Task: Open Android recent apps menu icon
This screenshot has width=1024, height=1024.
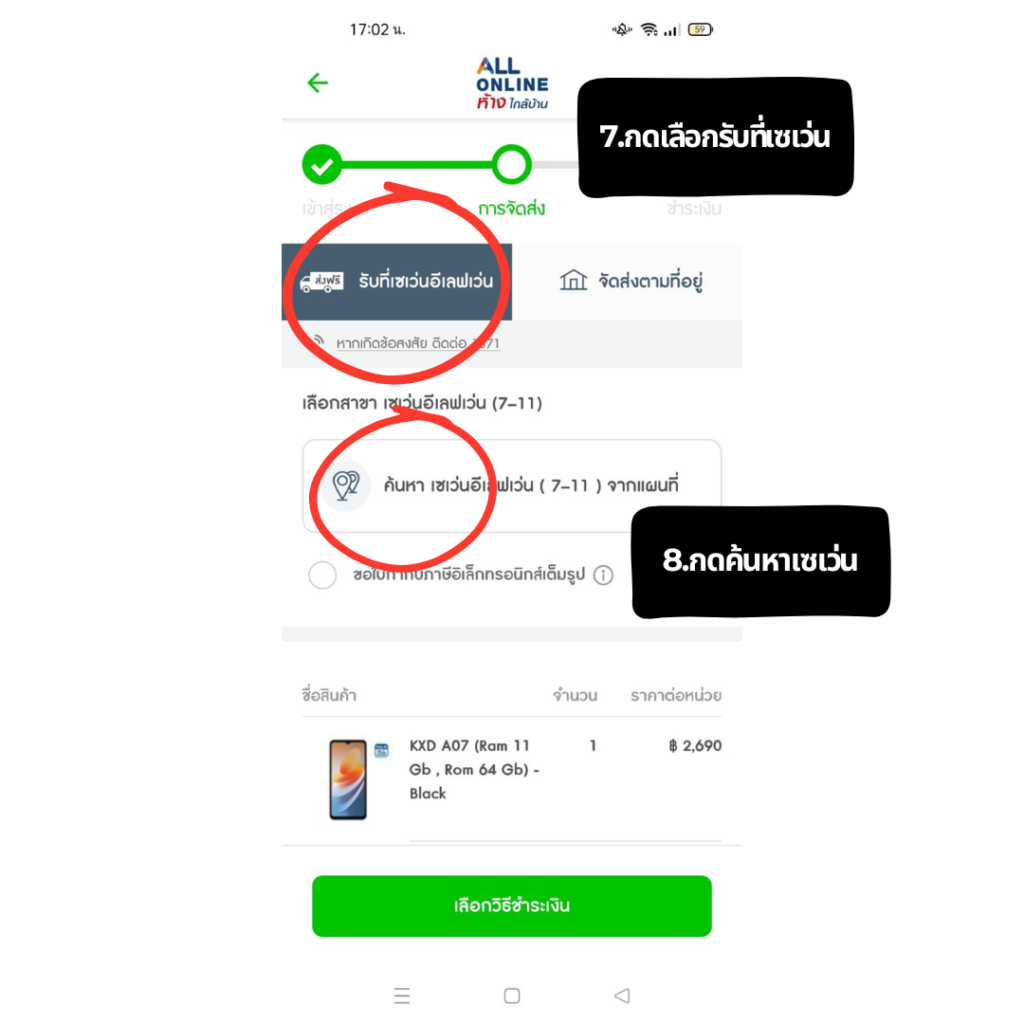Action: pyautogui.click(x=402, y=995)
